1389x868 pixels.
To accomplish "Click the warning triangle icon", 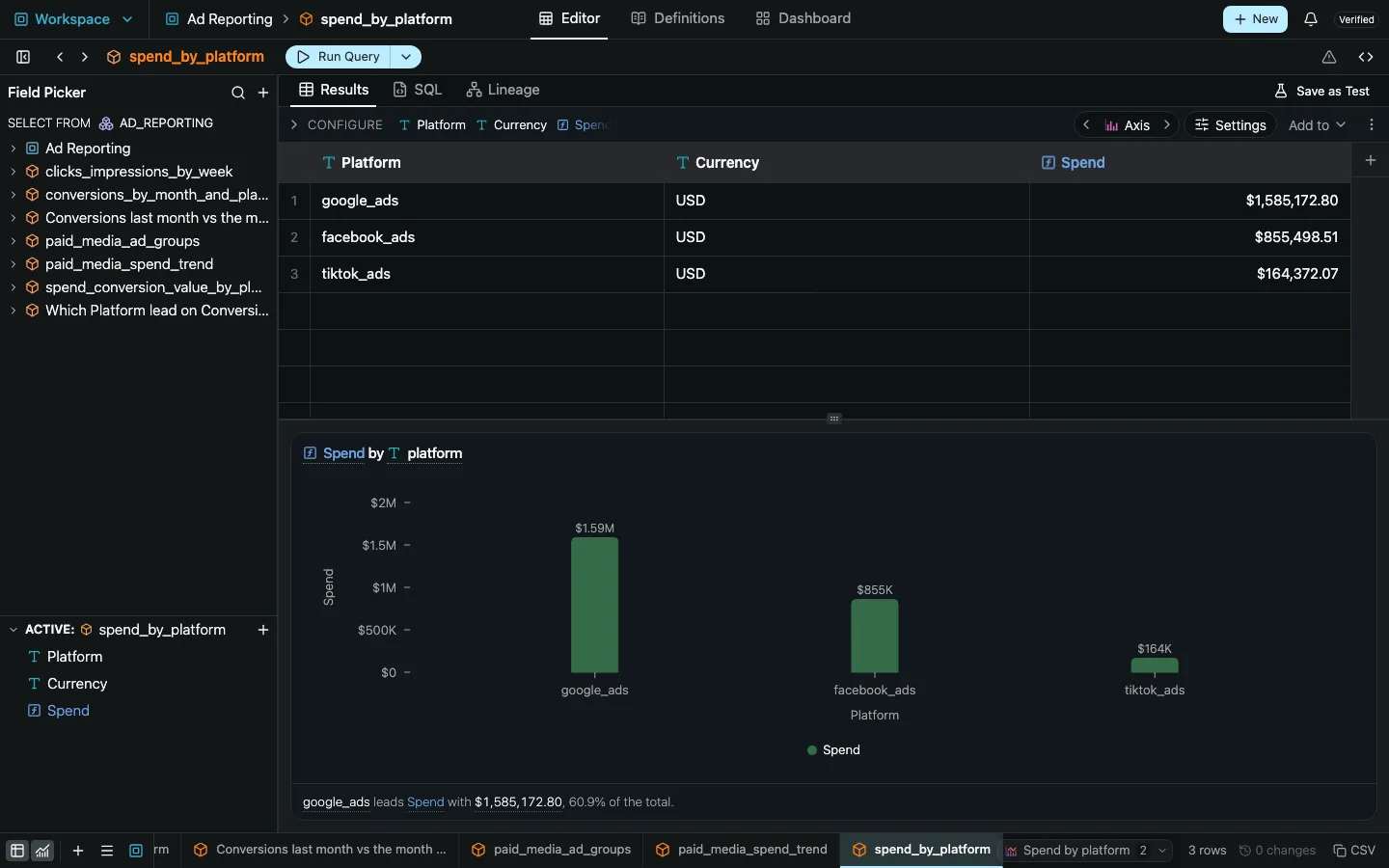I will [1329, 57].
